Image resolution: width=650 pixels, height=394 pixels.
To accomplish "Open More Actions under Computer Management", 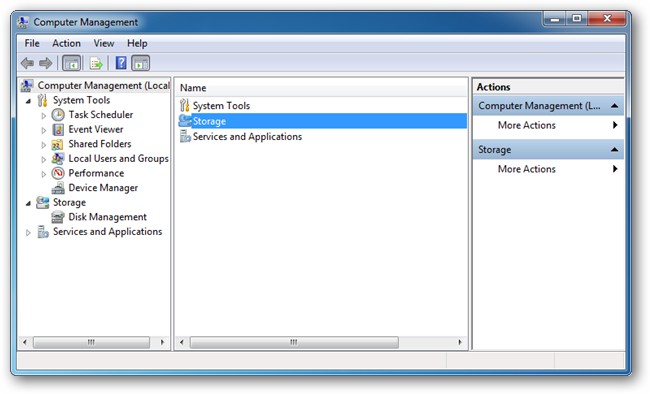I will (548, 125).
